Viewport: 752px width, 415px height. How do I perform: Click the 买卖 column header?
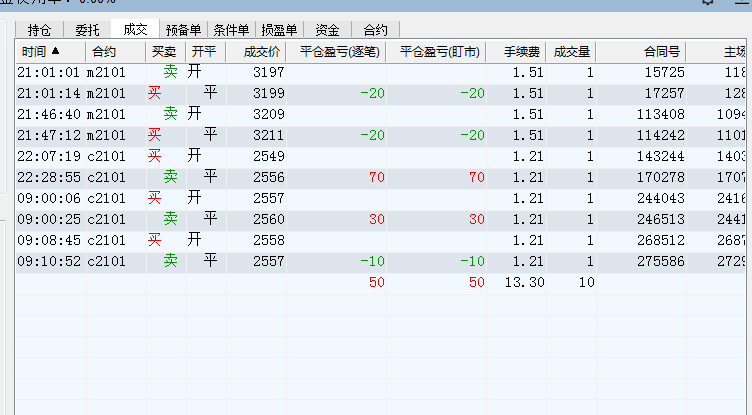click(165, 52)
